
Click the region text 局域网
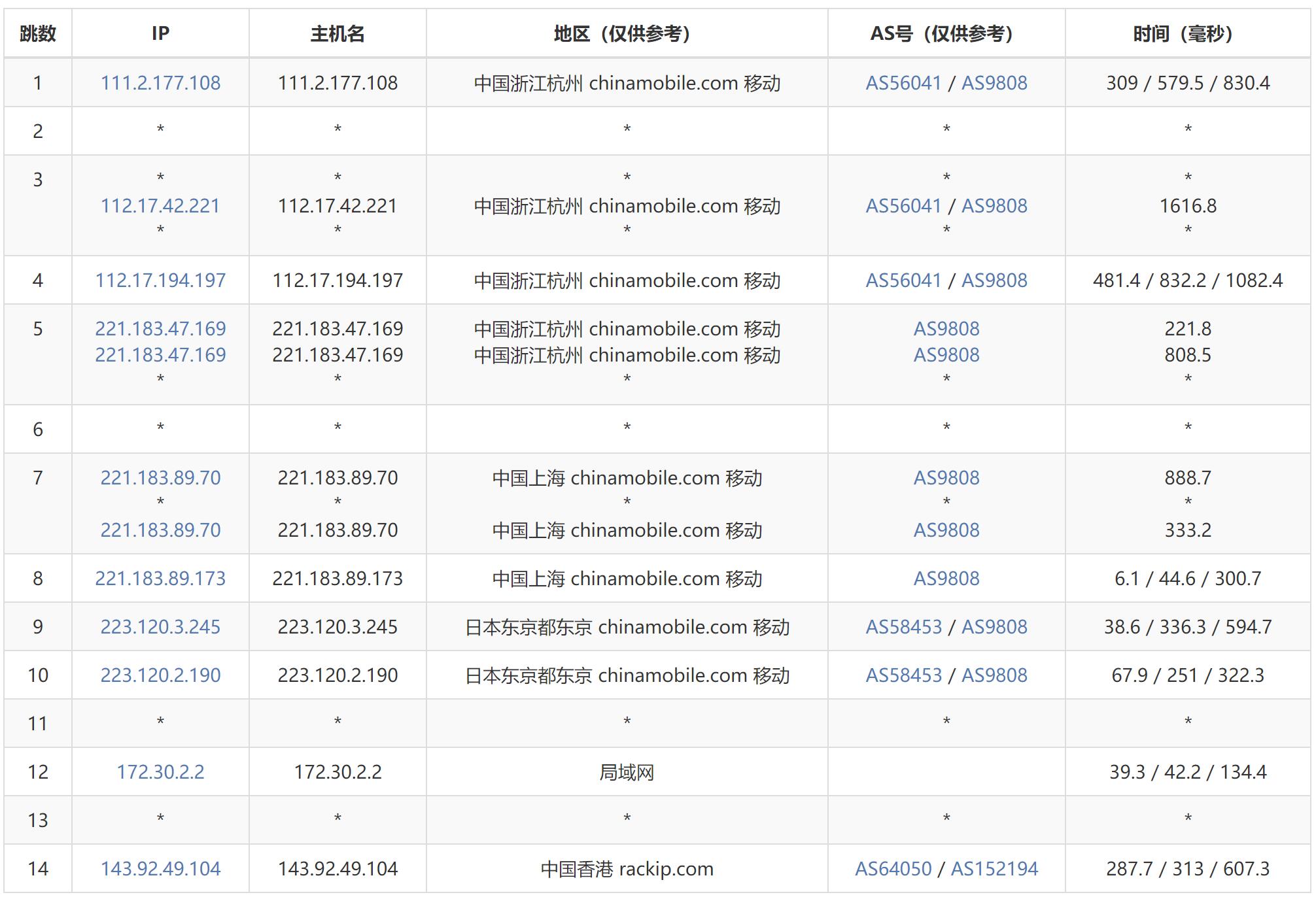tap(627, 772)
